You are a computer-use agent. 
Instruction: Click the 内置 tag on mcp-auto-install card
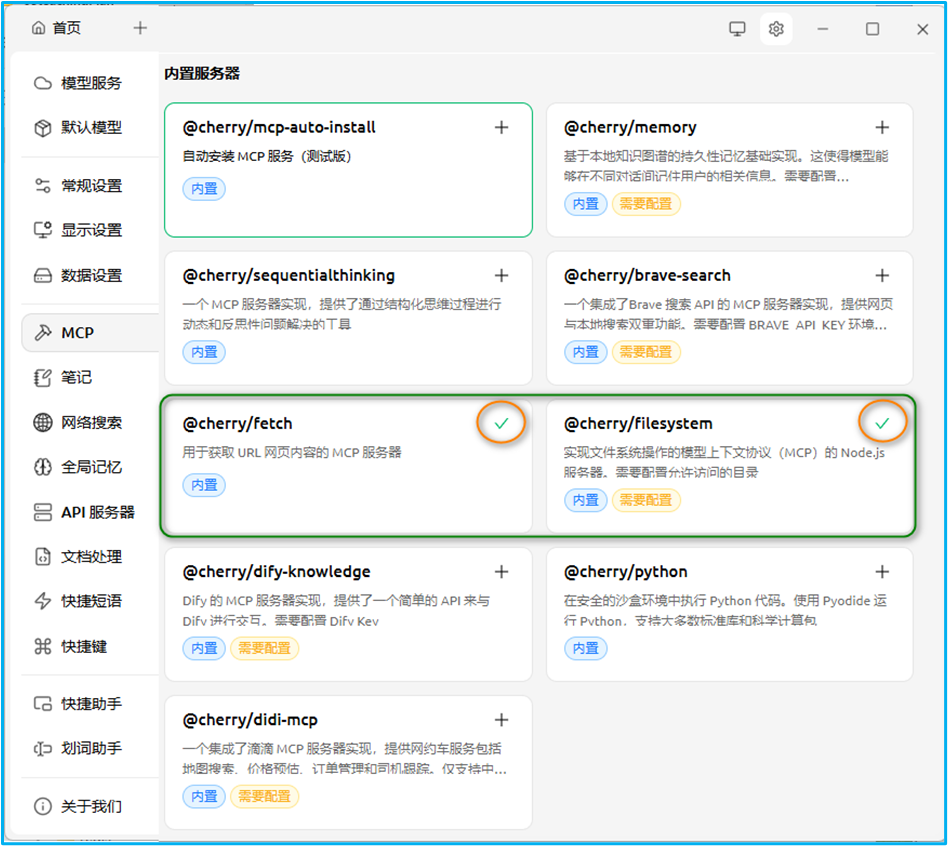coord(204,189)
